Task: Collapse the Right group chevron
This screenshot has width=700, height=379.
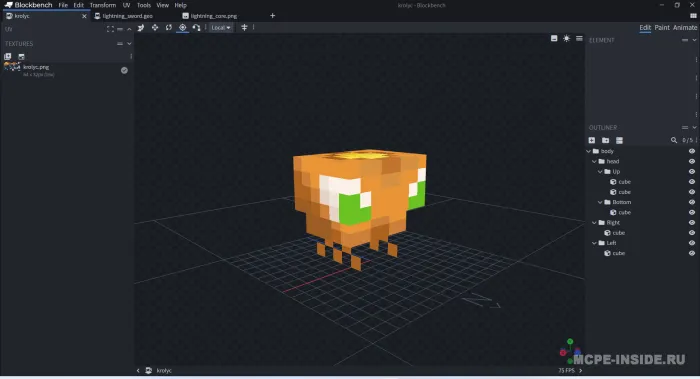Action: [x=594, y=223]
